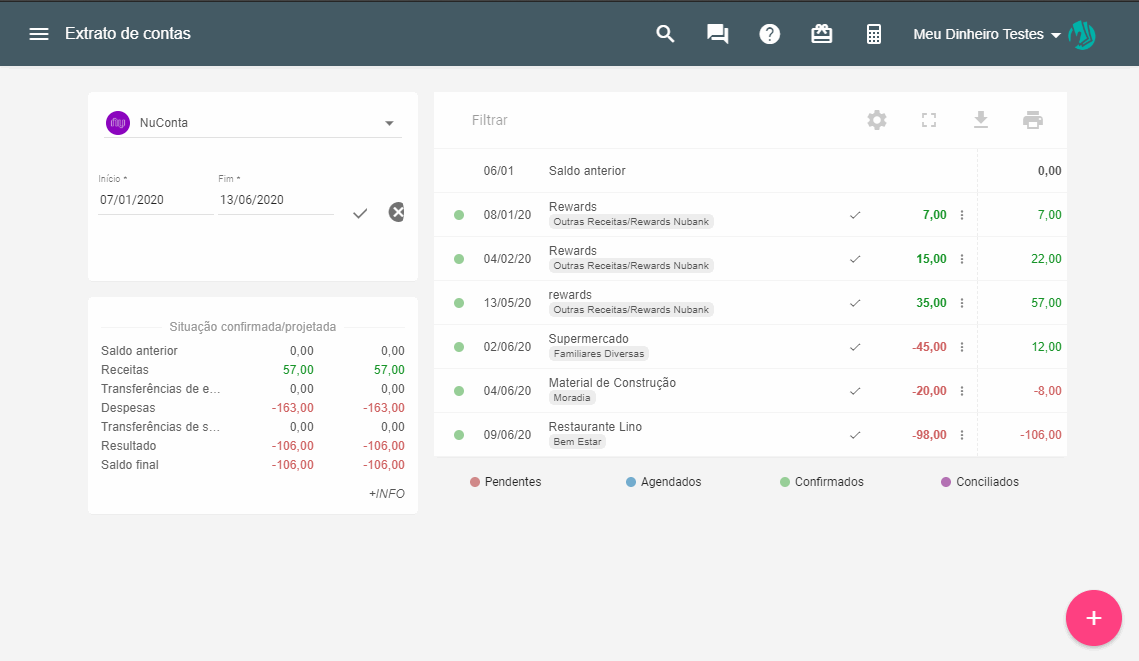Click the search magnifier icon

[665, 34]
